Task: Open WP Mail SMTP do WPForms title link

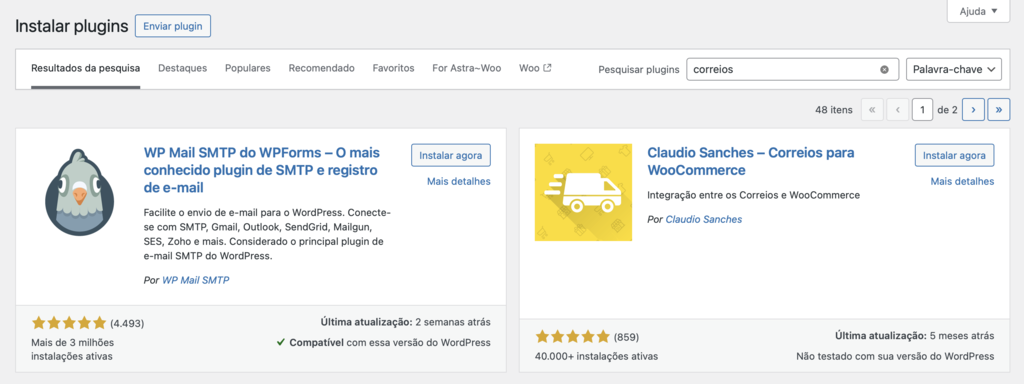Action: (x=261, y=170)
